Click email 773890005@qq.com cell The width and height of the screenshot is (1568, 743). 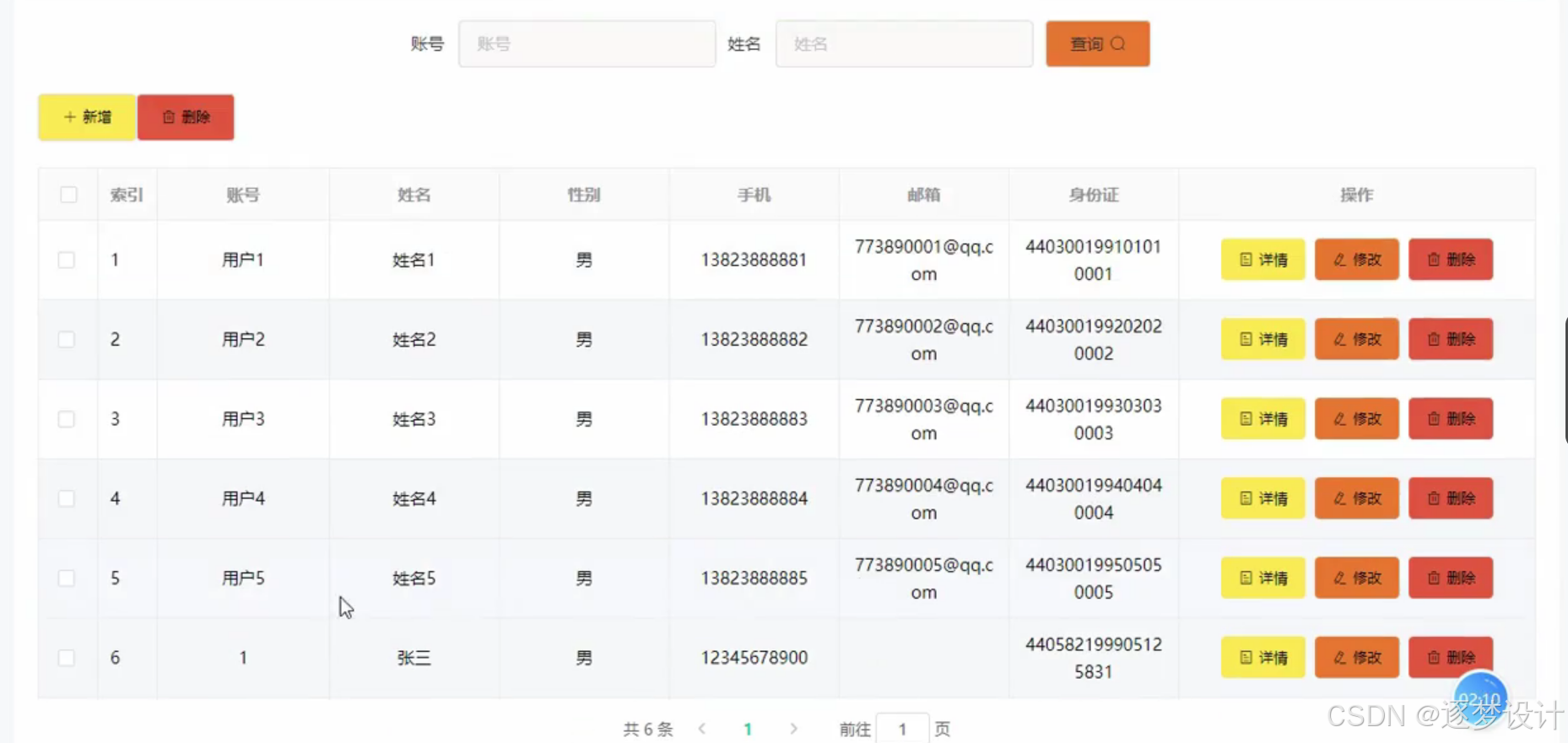(x=924, y=578)
